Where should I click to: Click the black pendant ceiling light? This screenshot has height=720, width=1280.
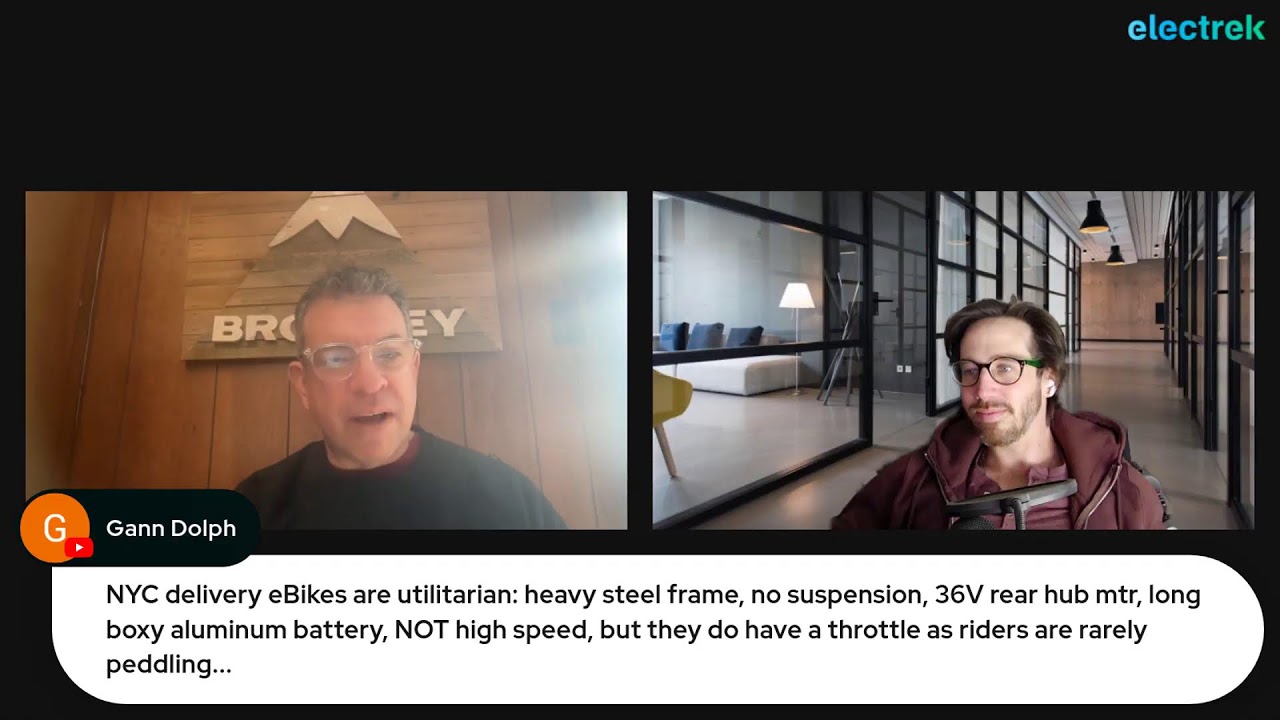1094,217
